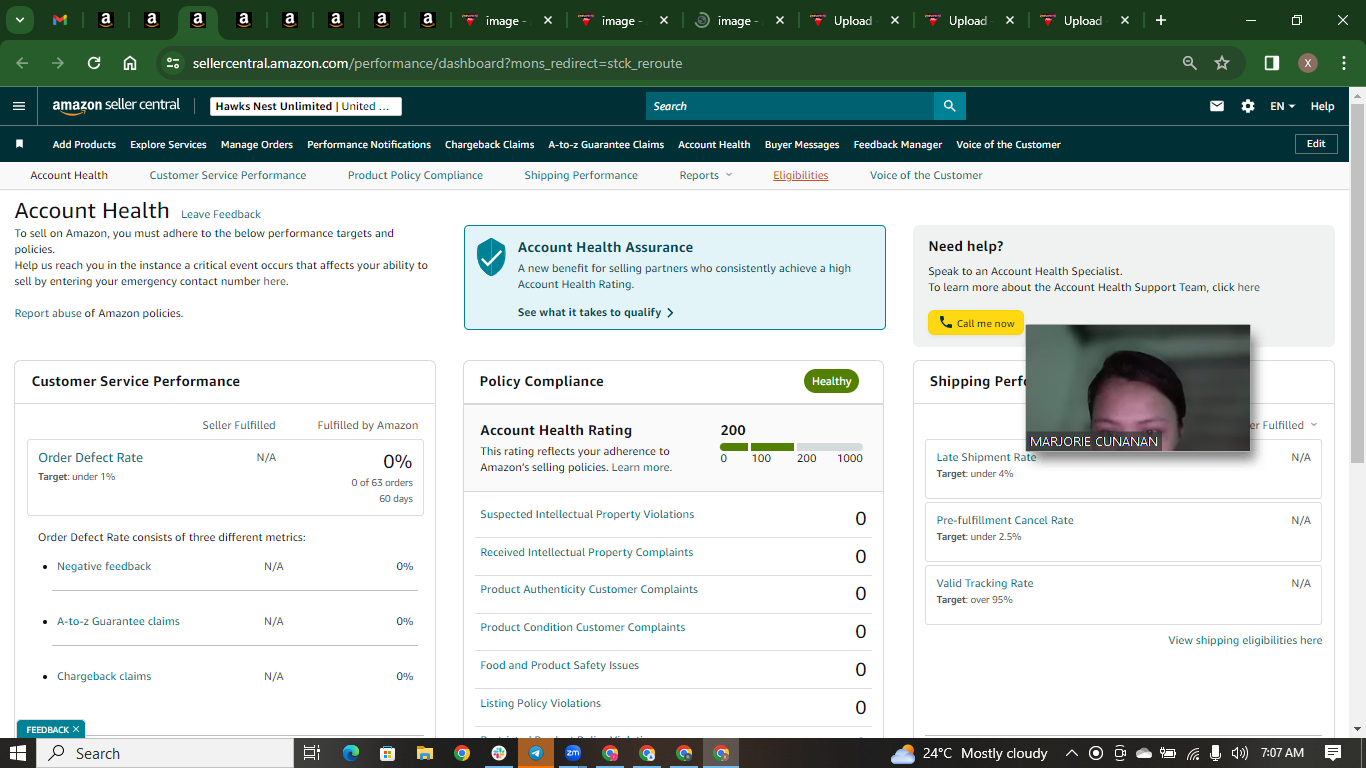Open A-to-z Guarantee Claims from the favorites bar
The width and height of the screenshot is (1366, 768).
pyautogui.click(x=606, y=144)
